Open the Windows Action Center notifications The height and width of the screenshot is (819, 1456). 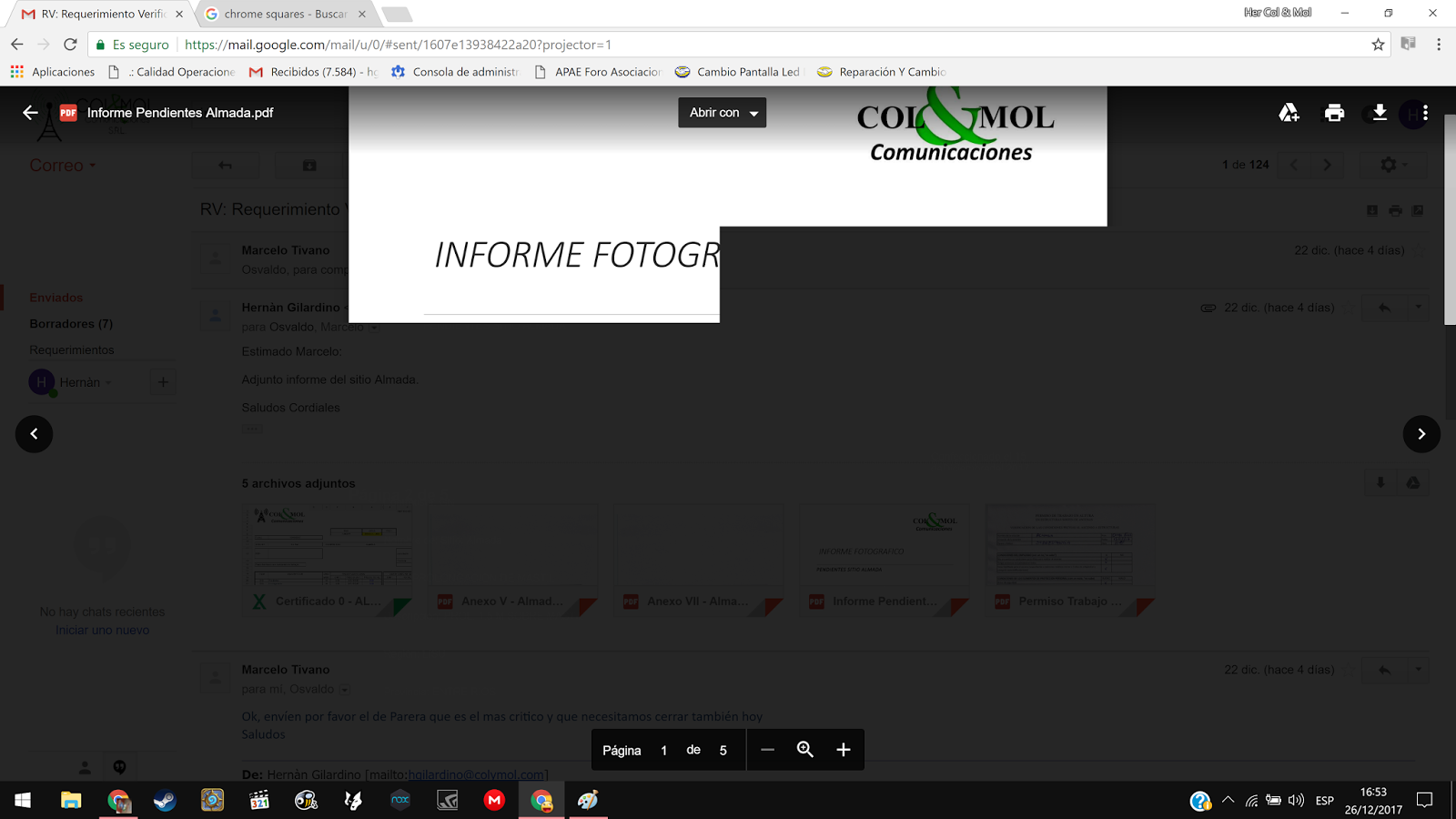[1425, 800]
